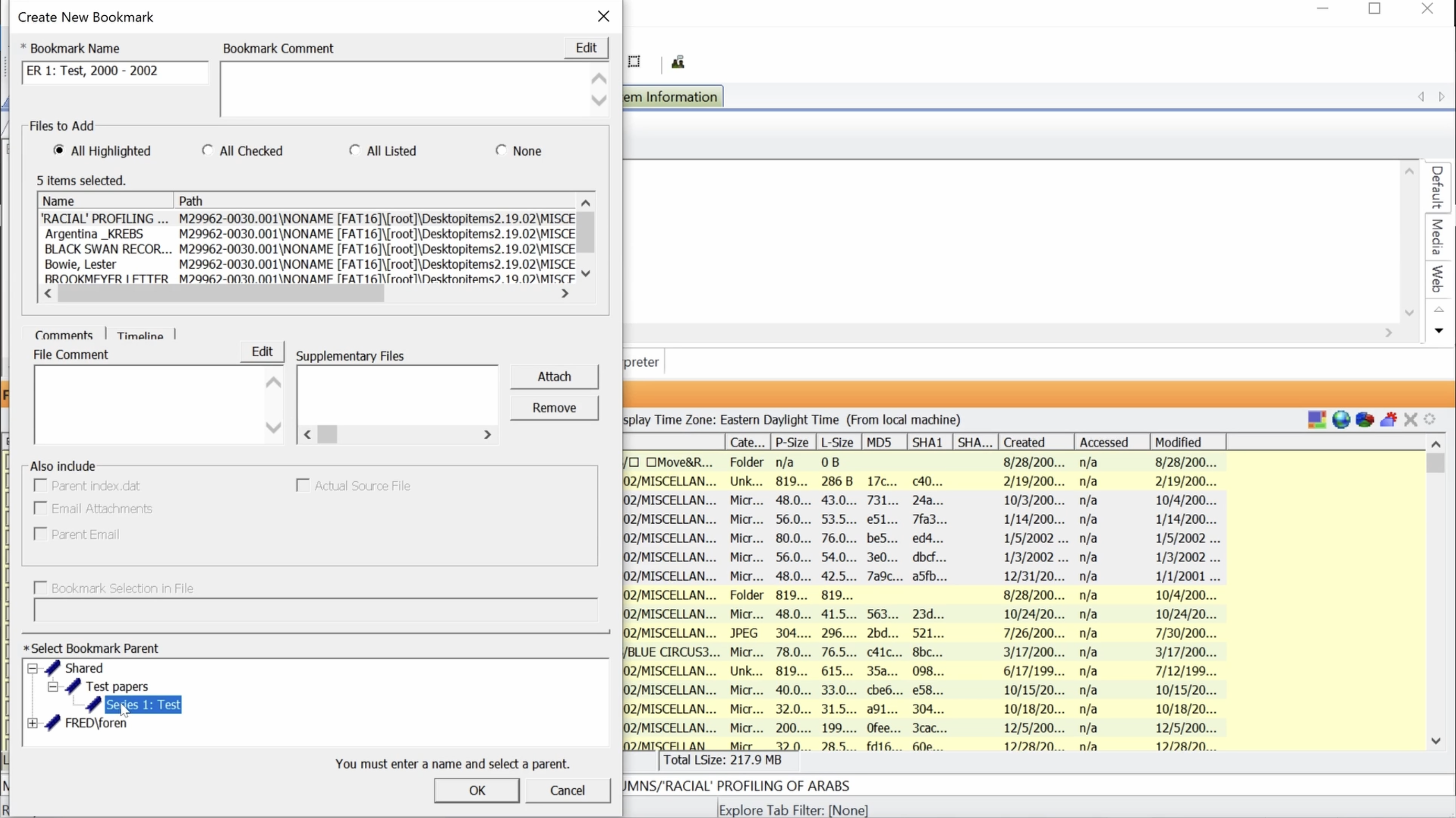Viewport: 1456px width, 818px height.
Task: Toggle the Bookmark Selection in File checkbox
Action: tap(40, 588)
